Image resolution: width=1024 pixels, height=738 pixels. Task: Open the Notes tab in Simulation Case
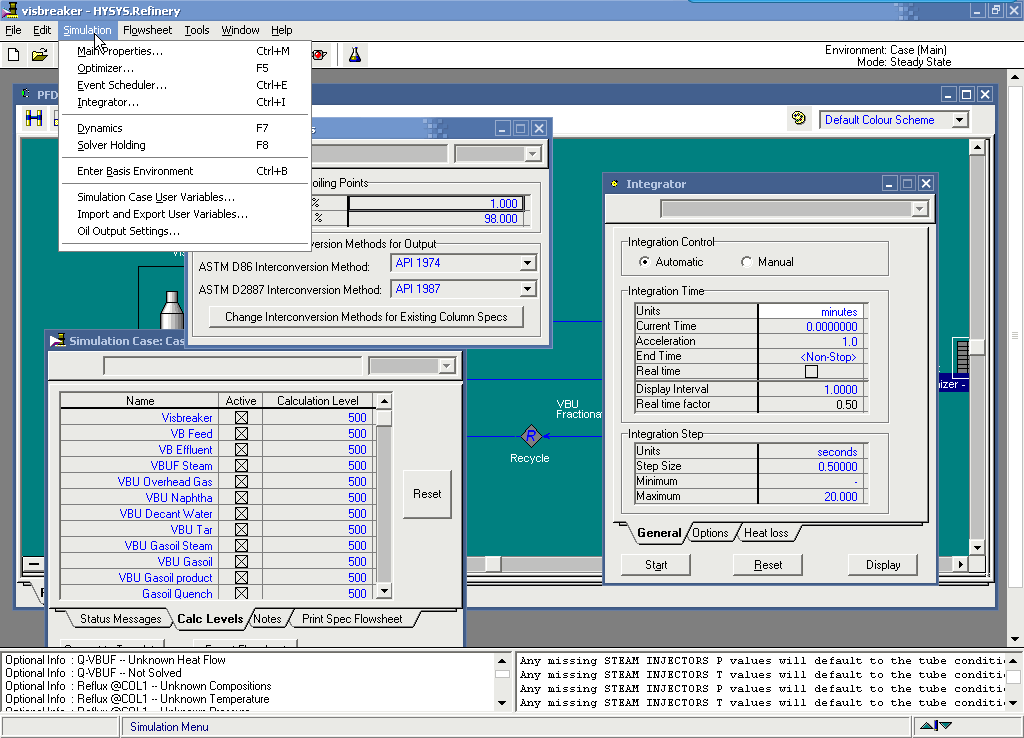[267, 619]
